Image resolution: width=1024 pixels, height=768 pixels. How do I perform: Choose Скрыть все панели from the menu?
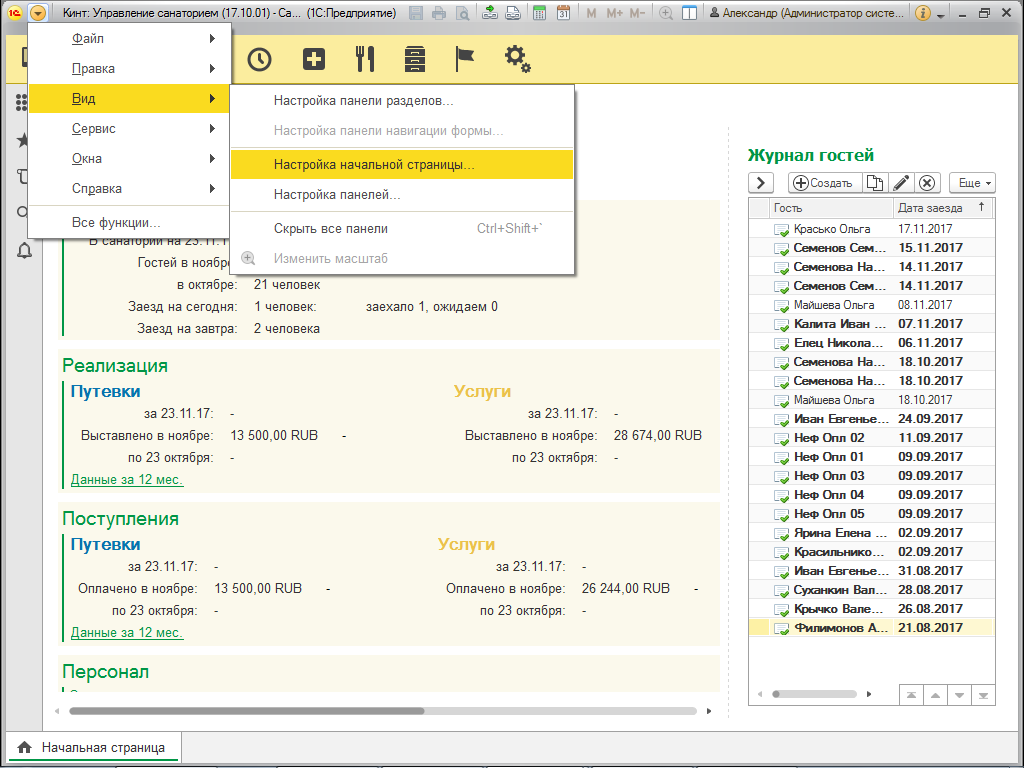click(331, 229)
